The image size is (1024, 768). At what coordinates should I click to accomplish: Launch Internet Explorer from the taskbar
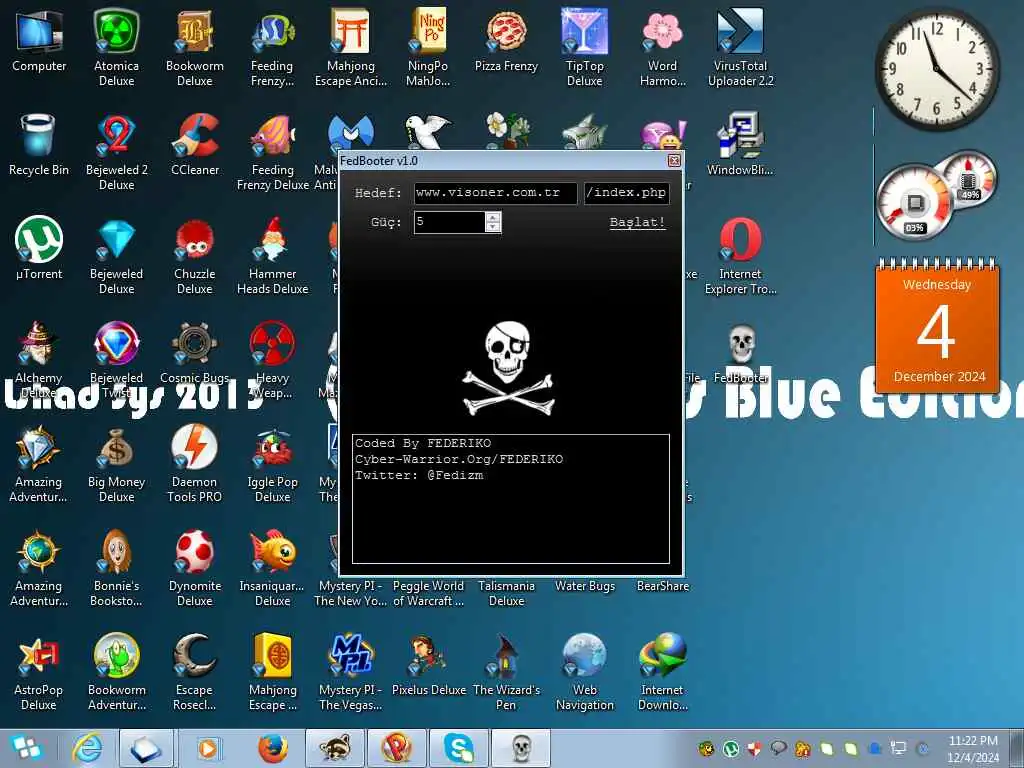tap(87, 748)
